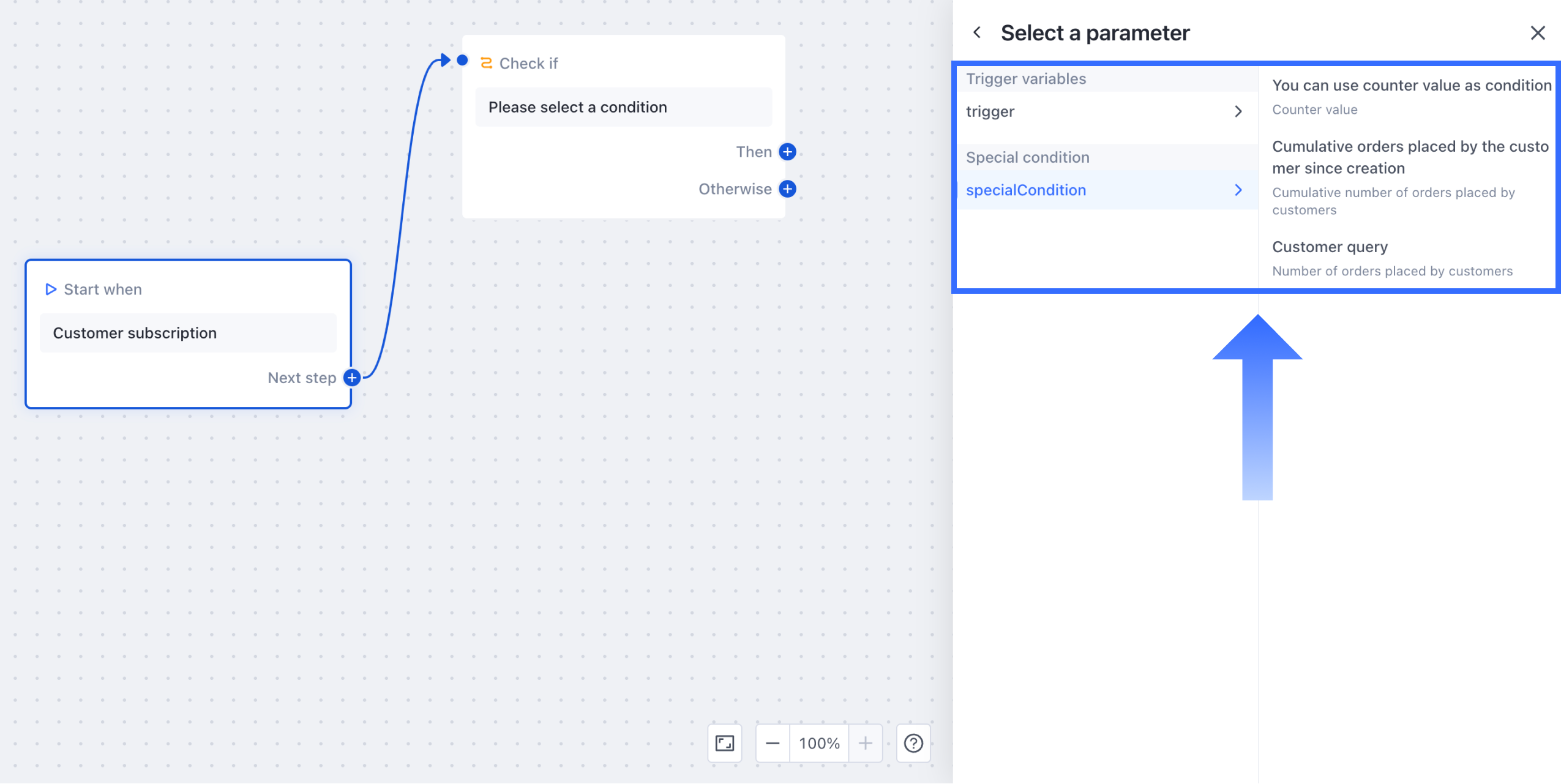This screenshot has width=1561, height=784.
Task: Click the back arrow in parameter panel
Action: point(978,32)
